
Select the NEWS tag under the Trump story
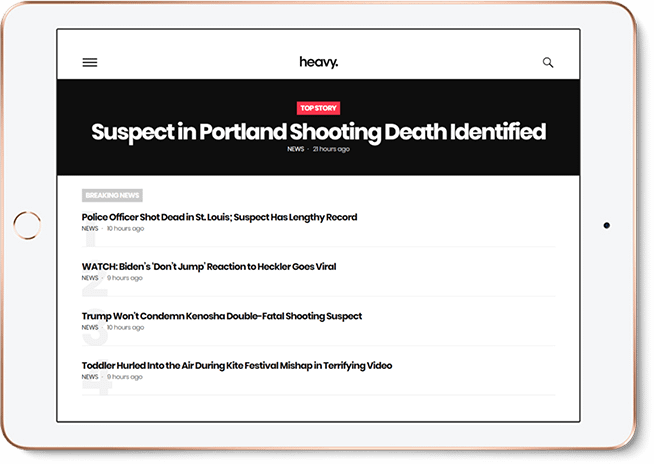click(x=90, y=327)
